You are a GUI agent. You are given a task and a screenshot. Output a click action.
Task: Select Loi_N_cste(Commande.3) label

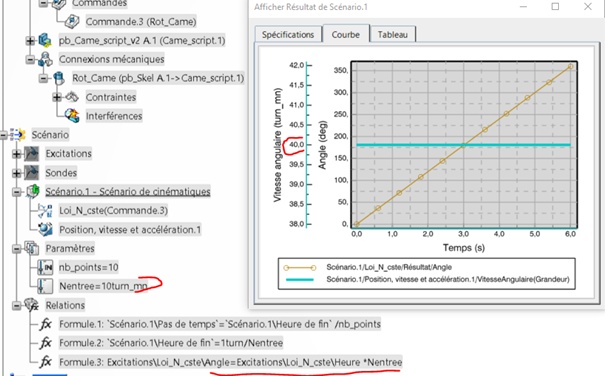point(113,210)
